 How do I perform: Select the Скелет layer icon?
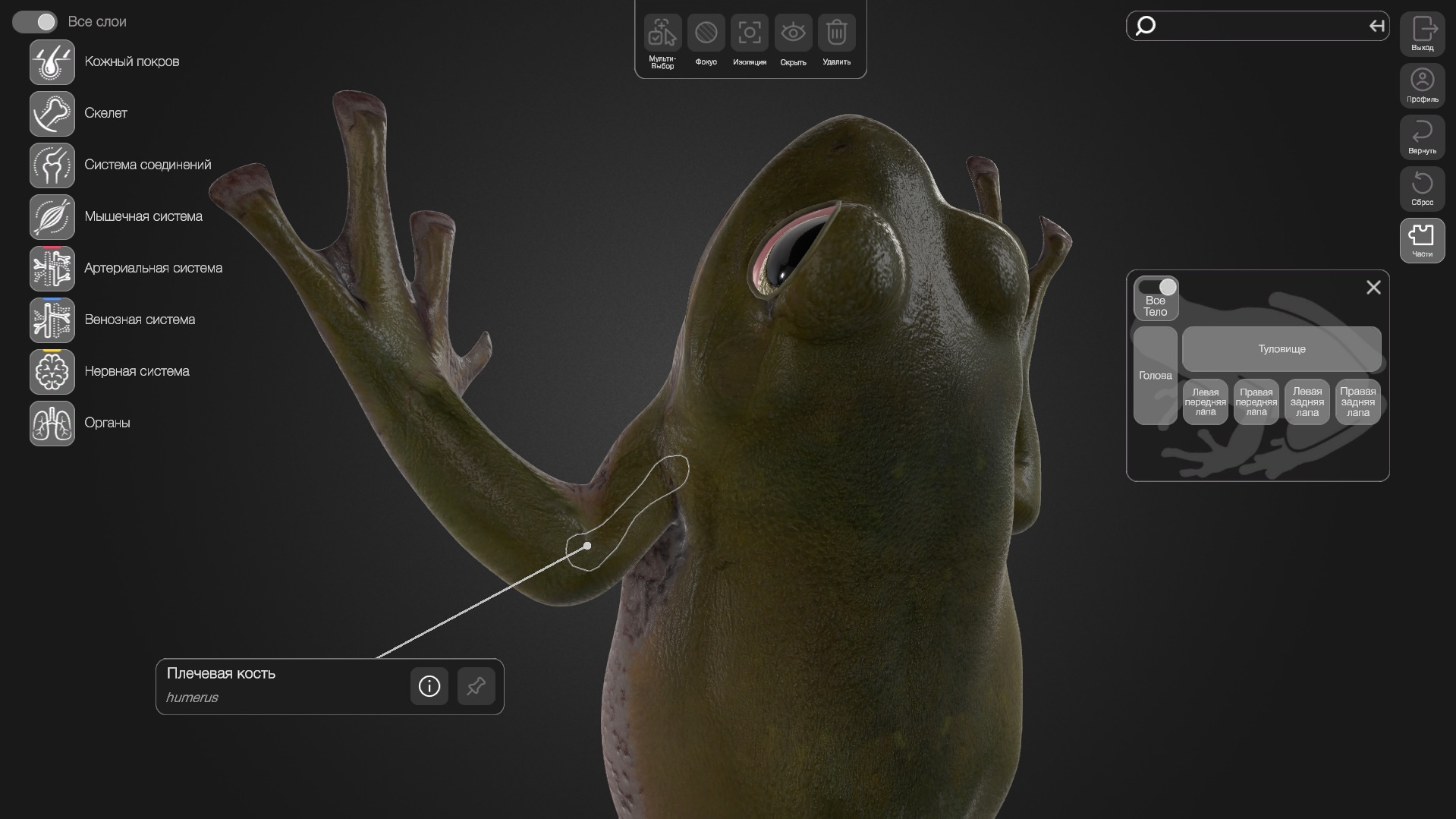(52, 114)
